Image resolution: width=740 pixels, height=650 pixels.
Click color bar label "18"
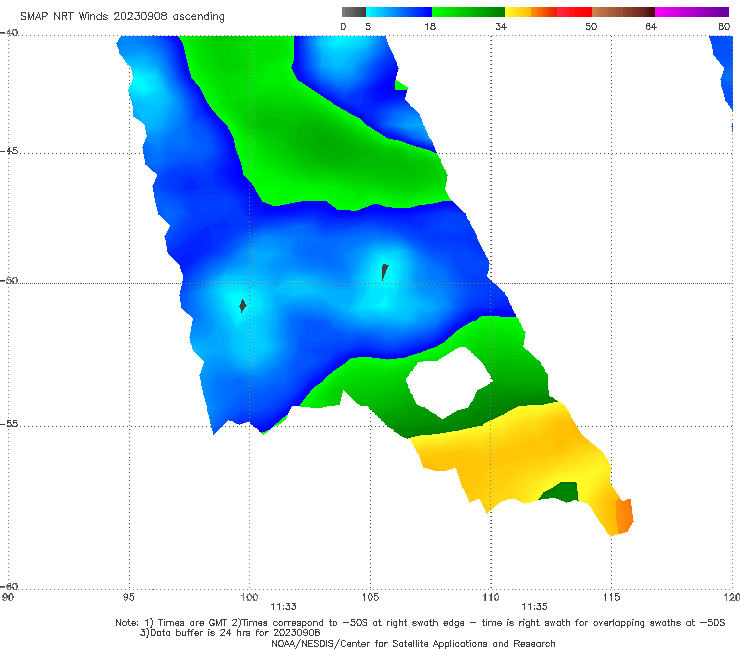(x=430, y=26)
